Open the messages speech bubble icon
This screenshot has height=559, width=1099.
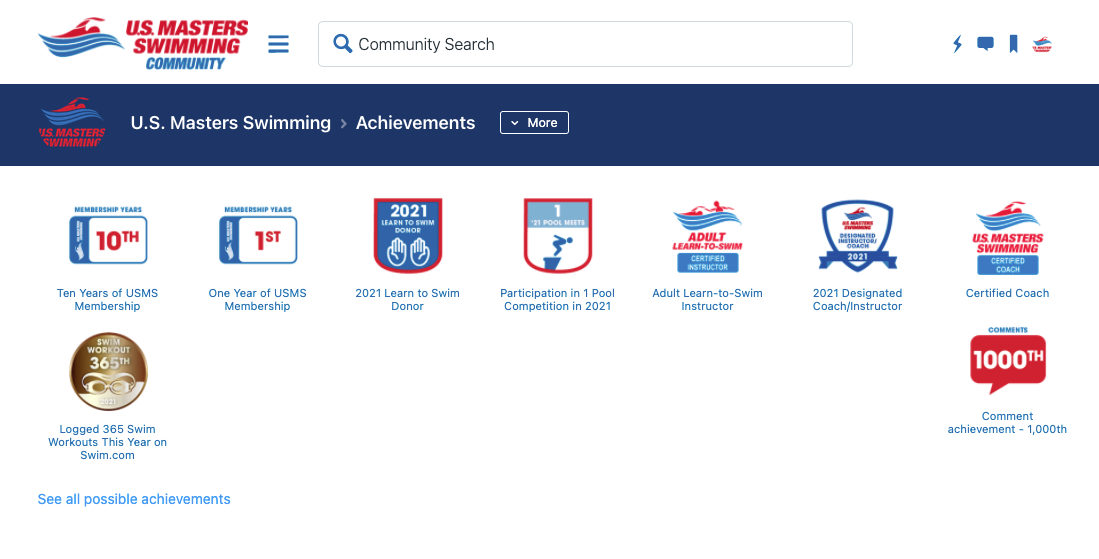[985, 44]
